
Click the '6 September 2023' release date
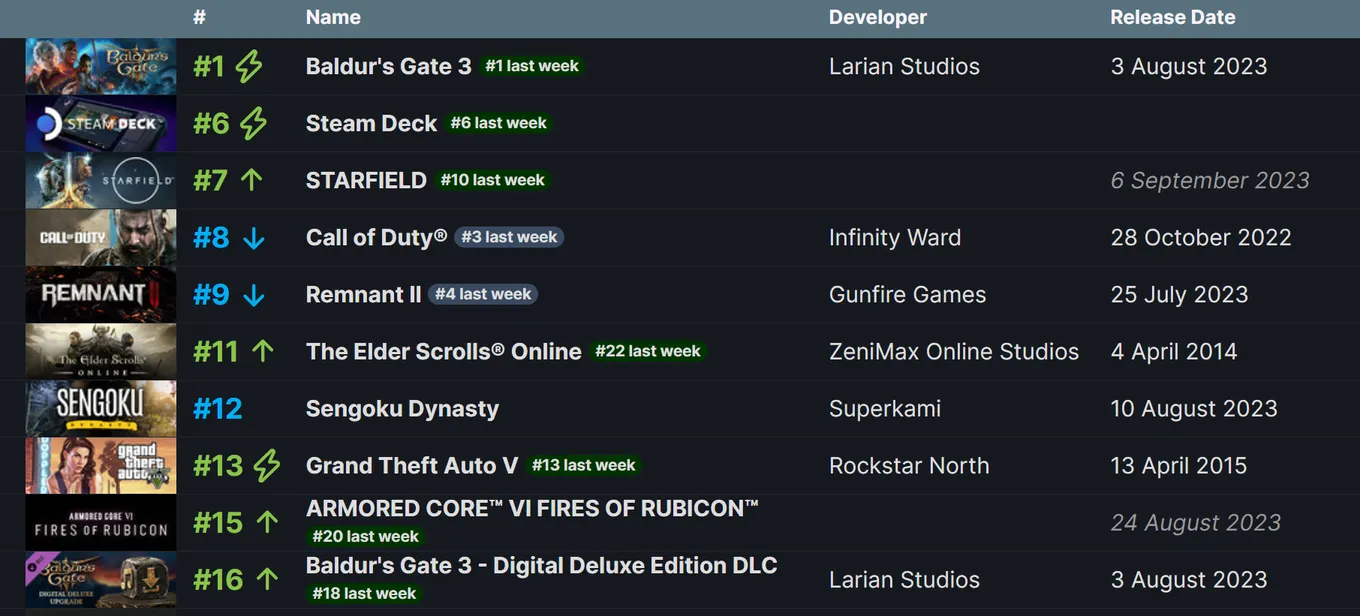1210,181
